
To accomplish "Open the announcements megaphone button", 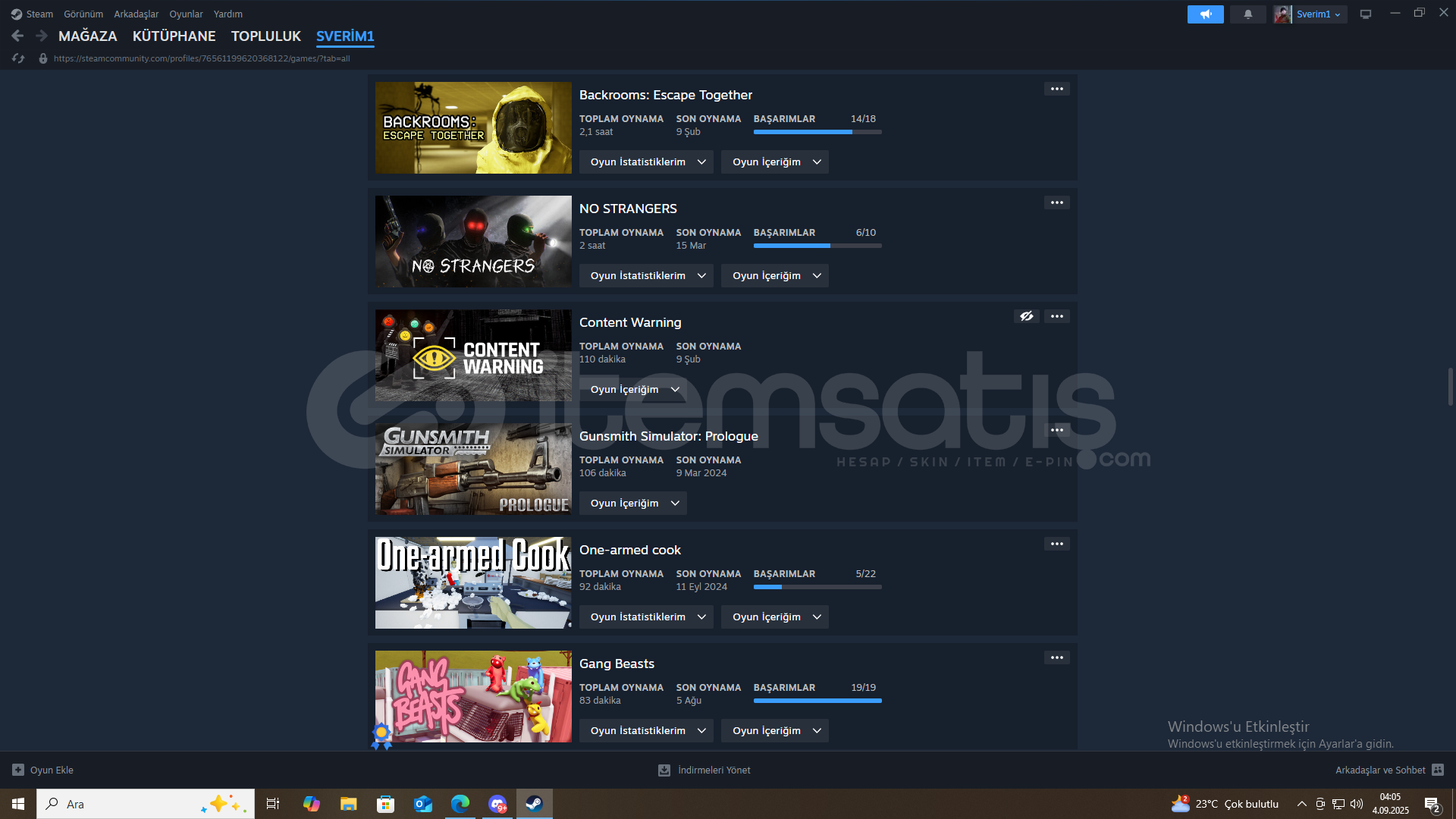I will (1205, 14).
